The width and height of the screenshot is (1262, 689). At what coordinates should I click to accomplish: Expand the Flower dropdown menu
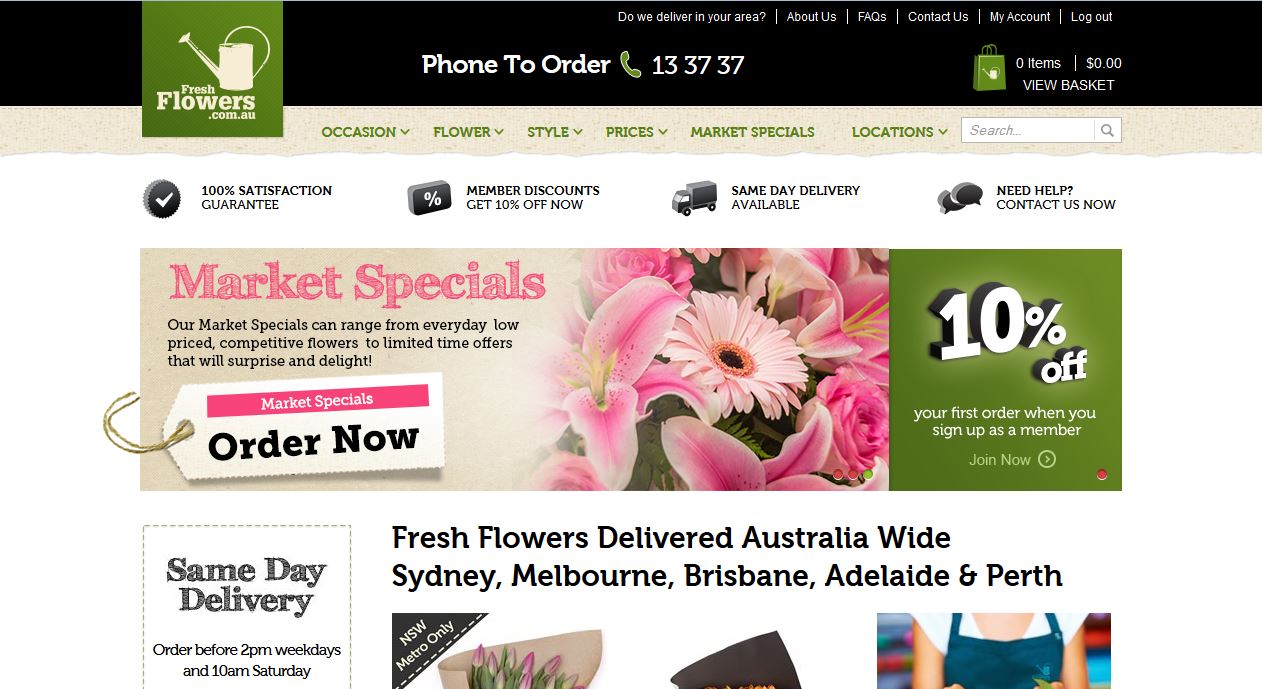click(x=468, y=132)
